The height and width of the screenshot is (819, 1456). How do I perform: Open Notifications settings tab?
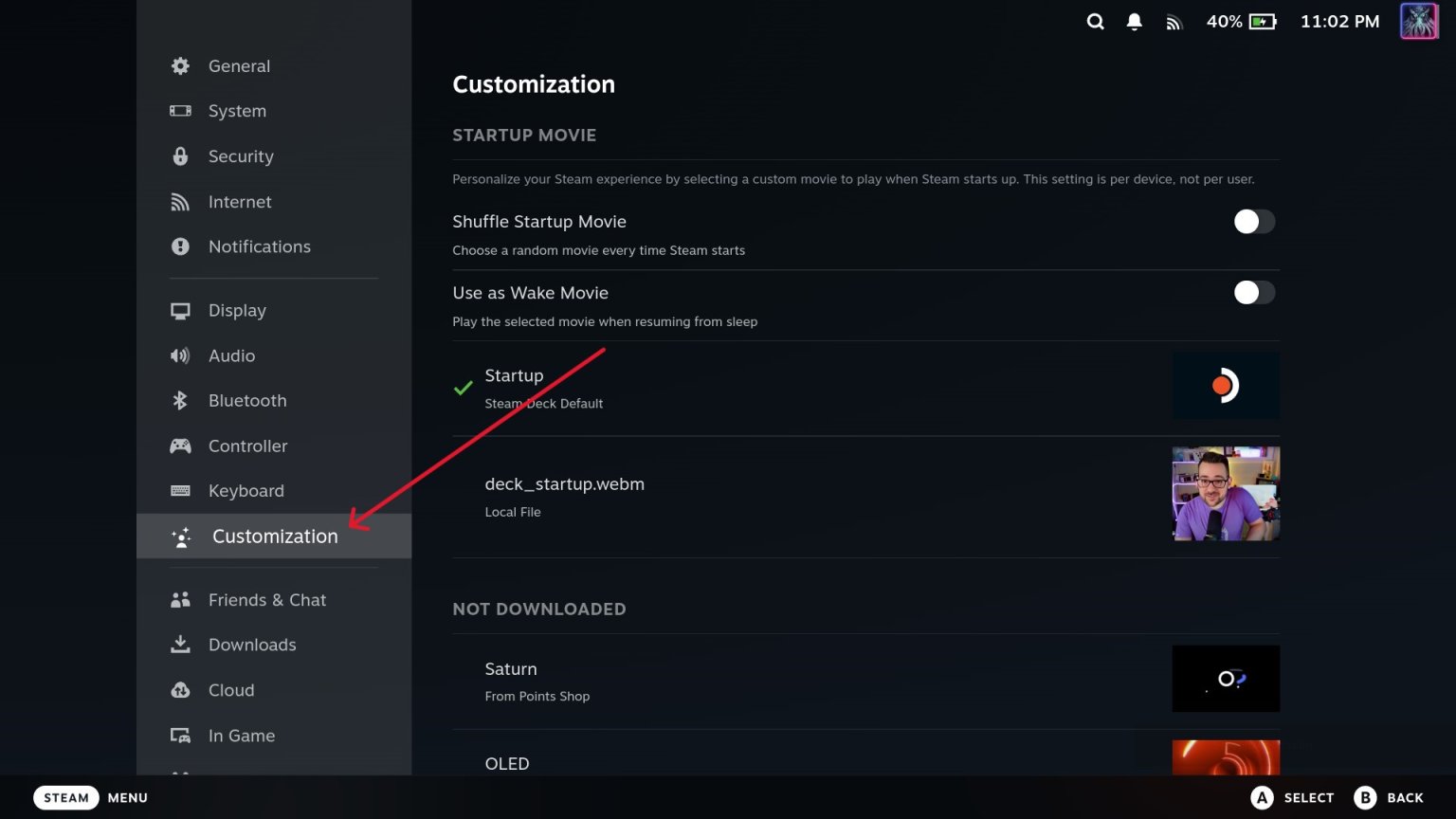[x=274, y=246]
